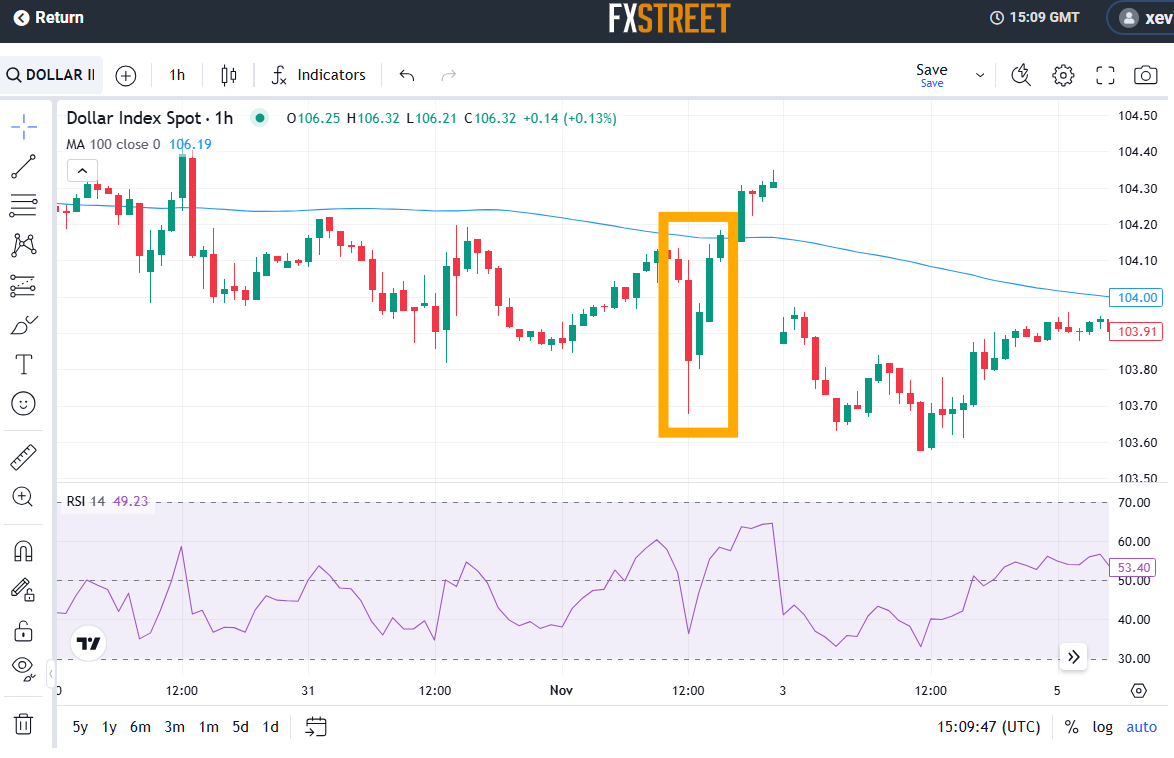Click the trash remove drawings icon

pos(24,723)
